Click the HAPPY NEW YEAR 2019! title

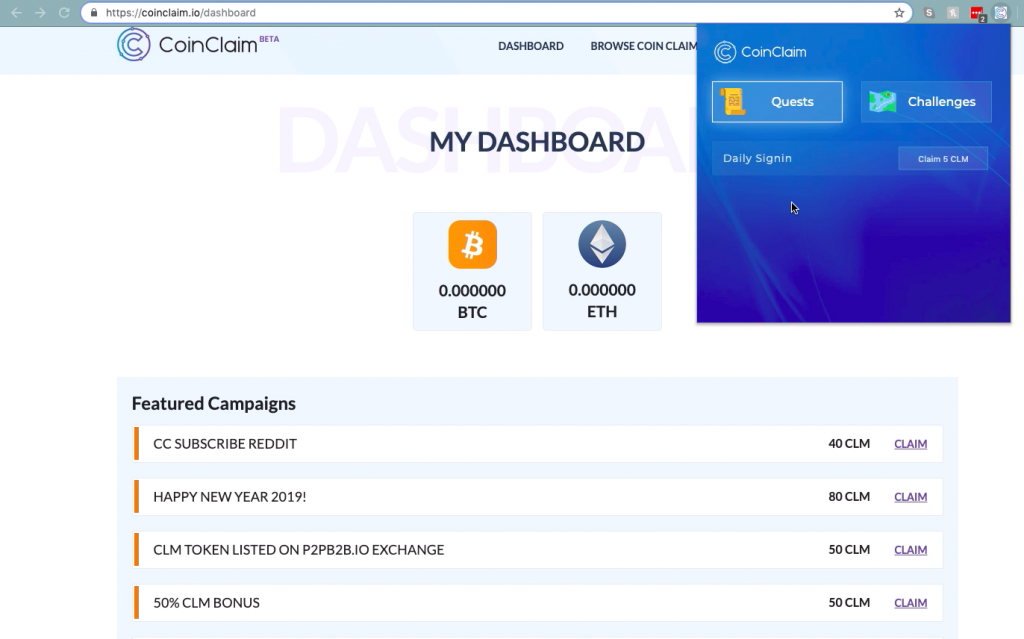coord(229,497)
